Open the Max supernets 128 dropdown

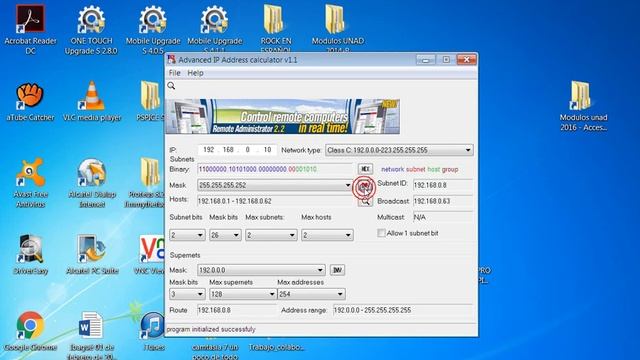coord(243,294)
